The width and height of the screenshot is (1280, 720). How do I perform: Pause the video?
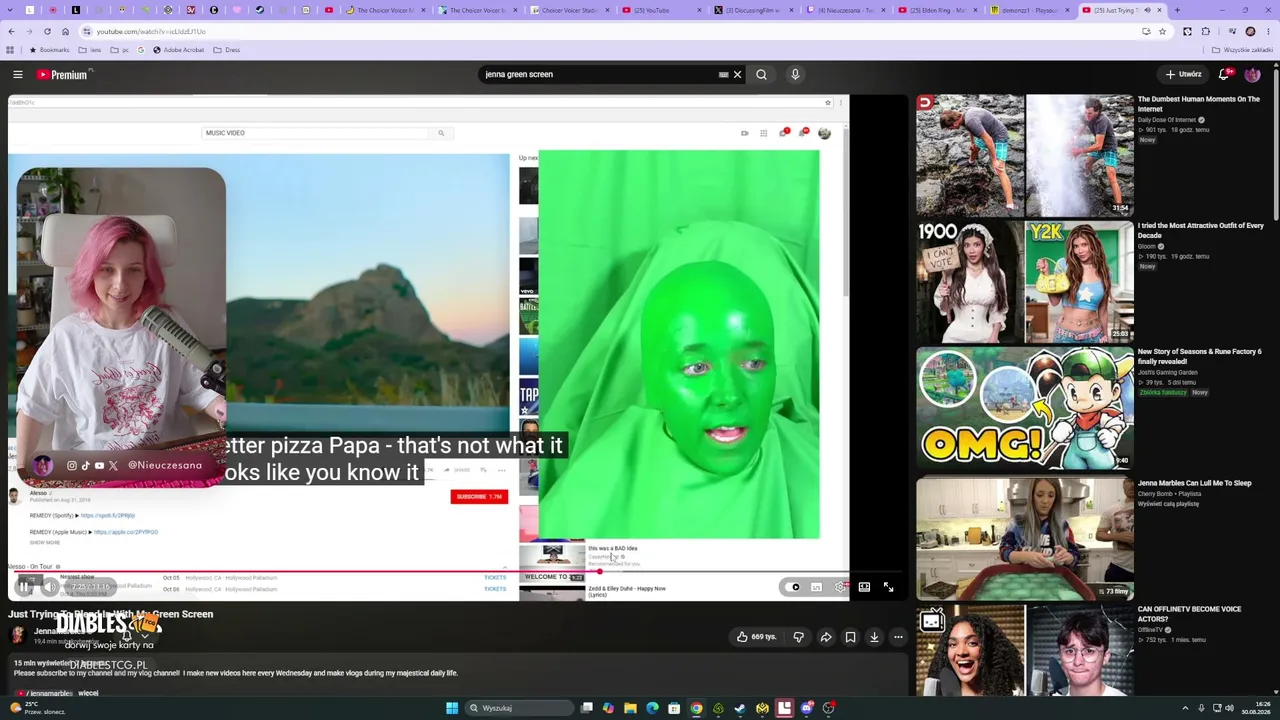[x=24, y=587]
